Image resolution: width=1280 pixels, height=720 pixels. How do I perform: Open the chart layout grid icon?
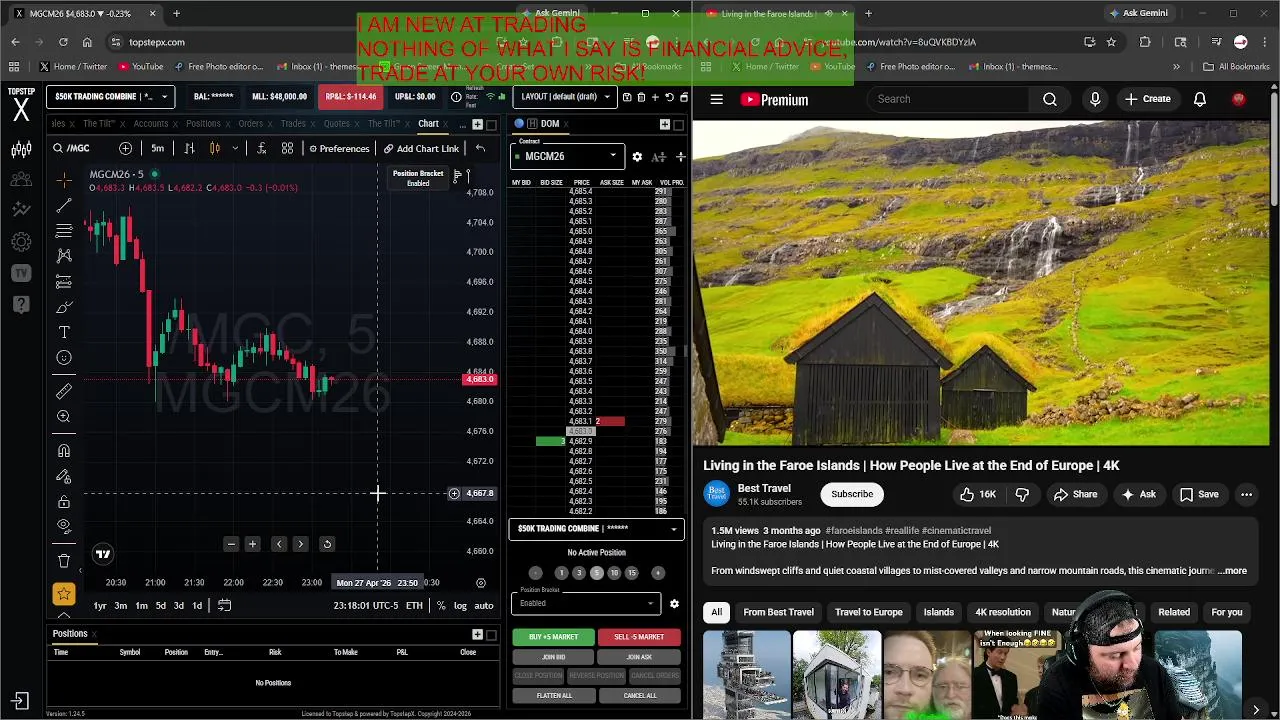(287, 149)
